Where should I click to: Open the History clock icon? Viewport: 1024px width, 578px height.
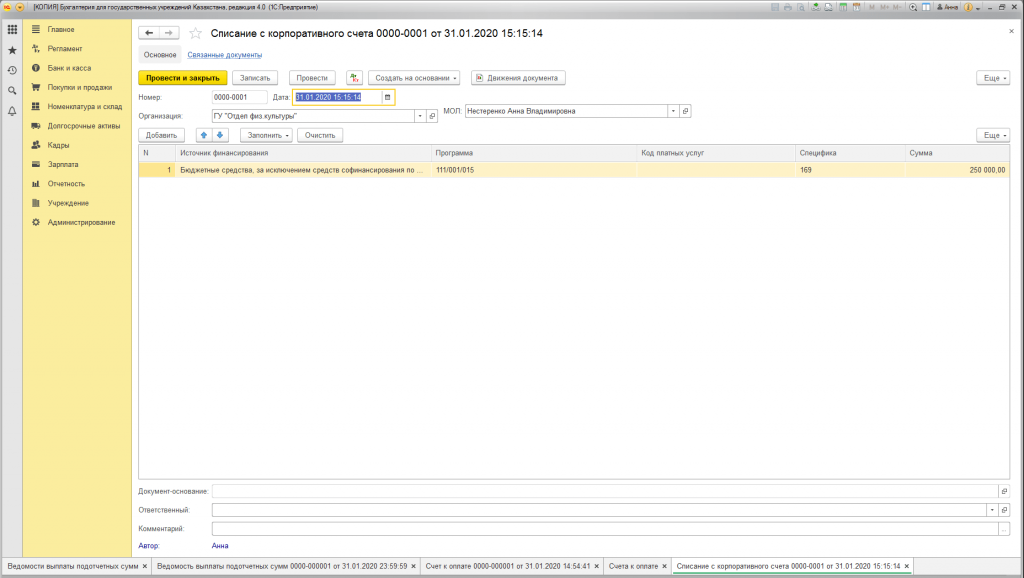click(x=12, y=70)
